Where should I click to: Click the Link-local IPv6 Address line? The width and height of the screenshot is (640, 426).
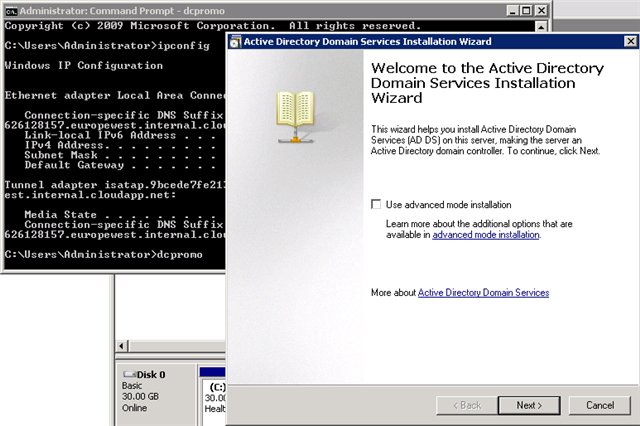120,135
